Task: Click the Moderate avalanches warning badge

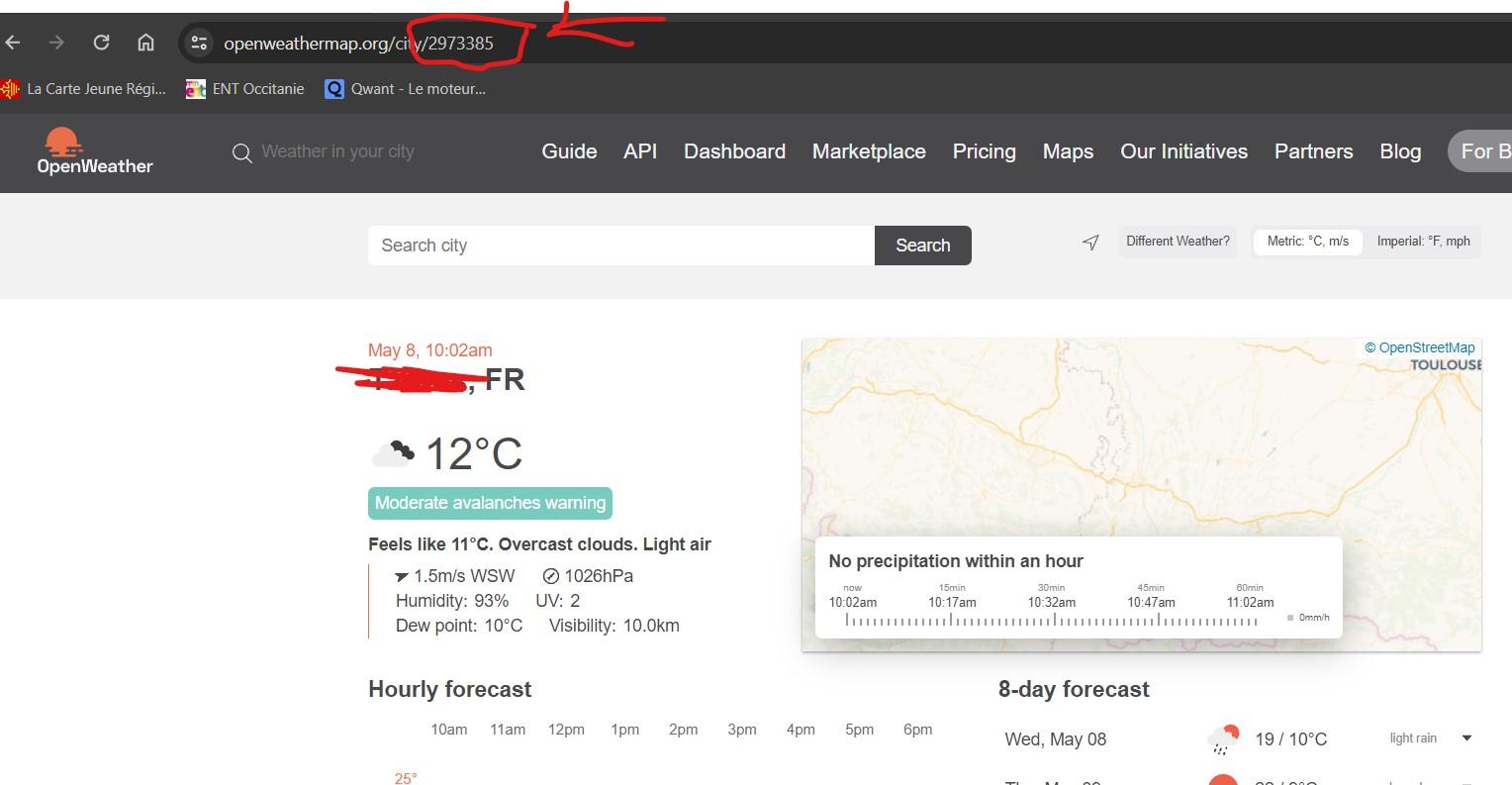Action: 490,503
